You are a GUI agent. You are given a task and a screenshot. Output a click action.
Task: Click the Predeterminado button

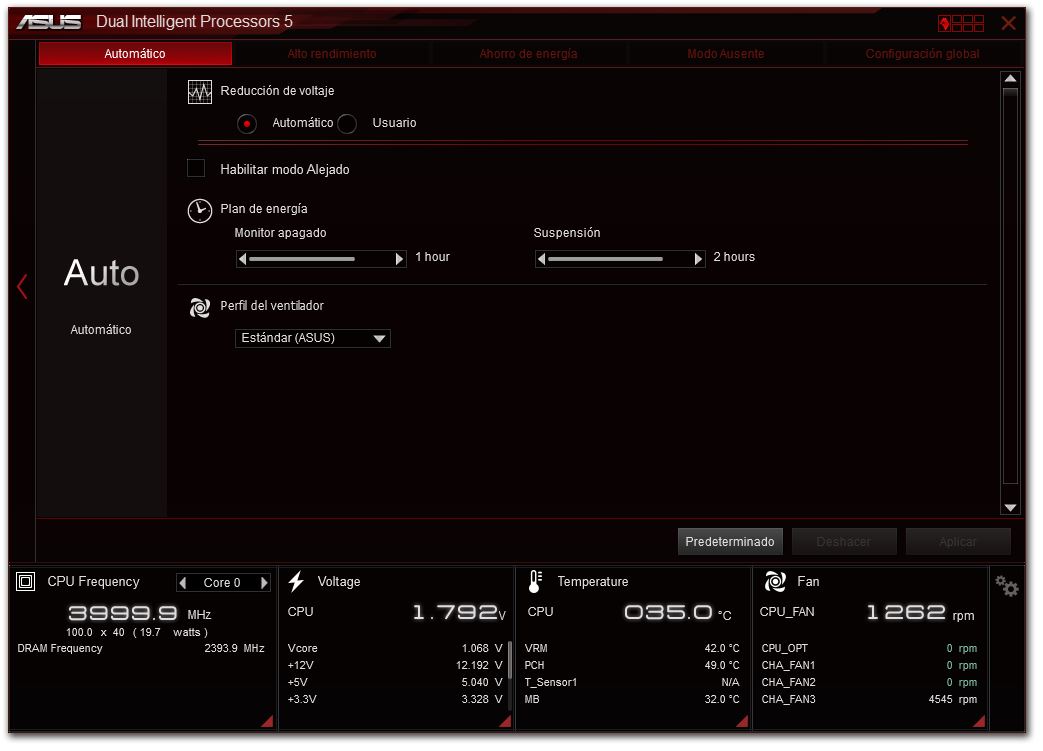pyautogui.click(x=730, y=542)
